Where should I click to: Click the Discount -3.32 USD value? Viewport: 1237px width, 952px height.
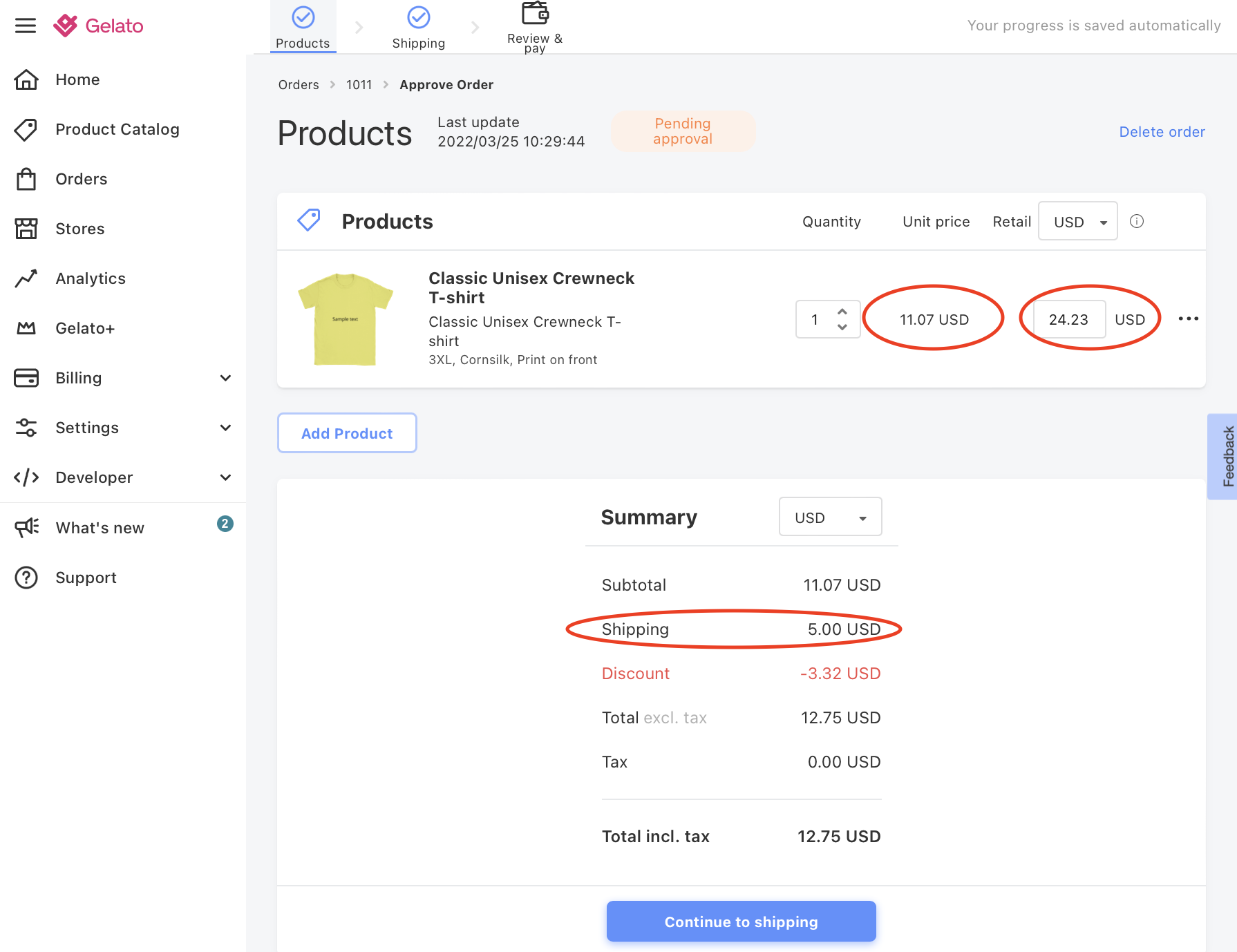[x=840, y=674]
